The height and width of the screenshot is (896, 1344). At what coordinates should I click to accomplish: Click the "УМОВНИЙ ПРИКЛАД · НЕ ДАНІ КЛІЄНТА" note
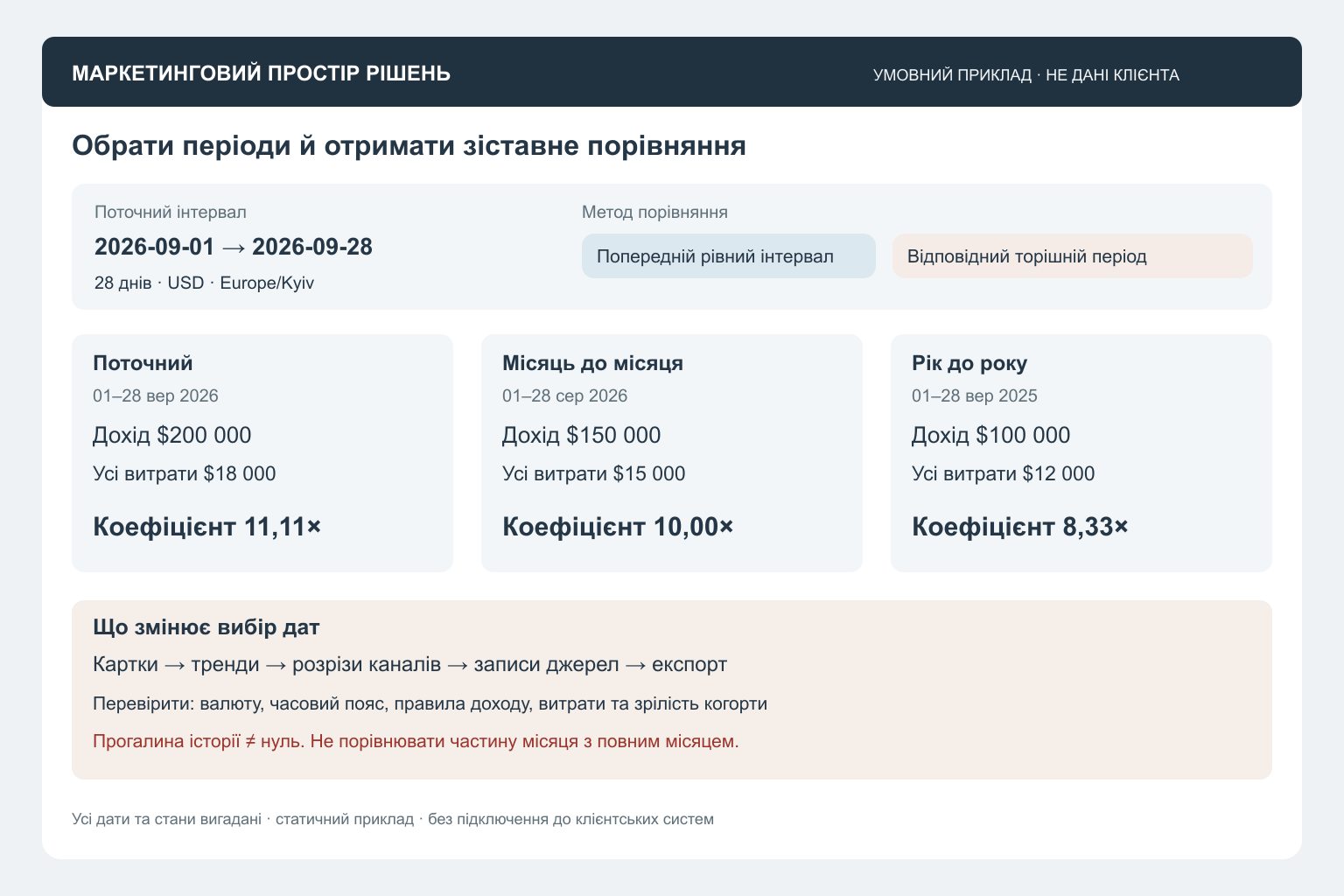[1026, 75]
